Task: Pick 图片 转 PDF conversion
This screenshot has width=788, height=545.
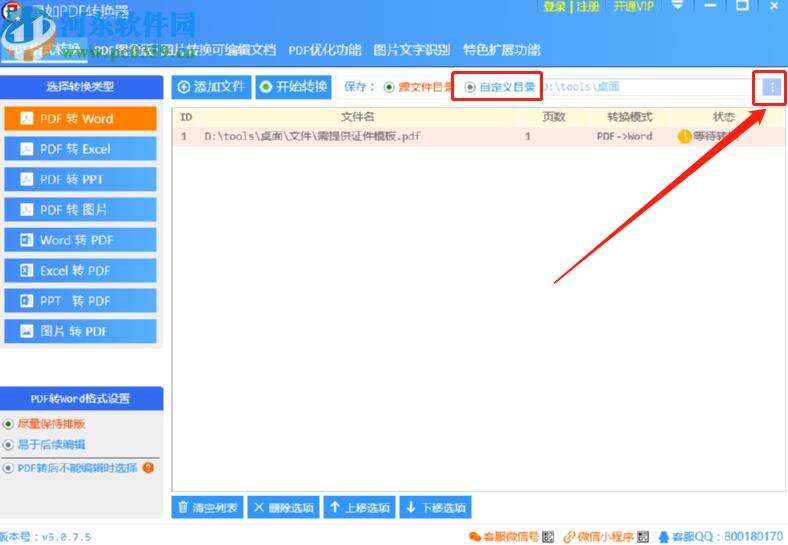Action: [x=80, y=331]
